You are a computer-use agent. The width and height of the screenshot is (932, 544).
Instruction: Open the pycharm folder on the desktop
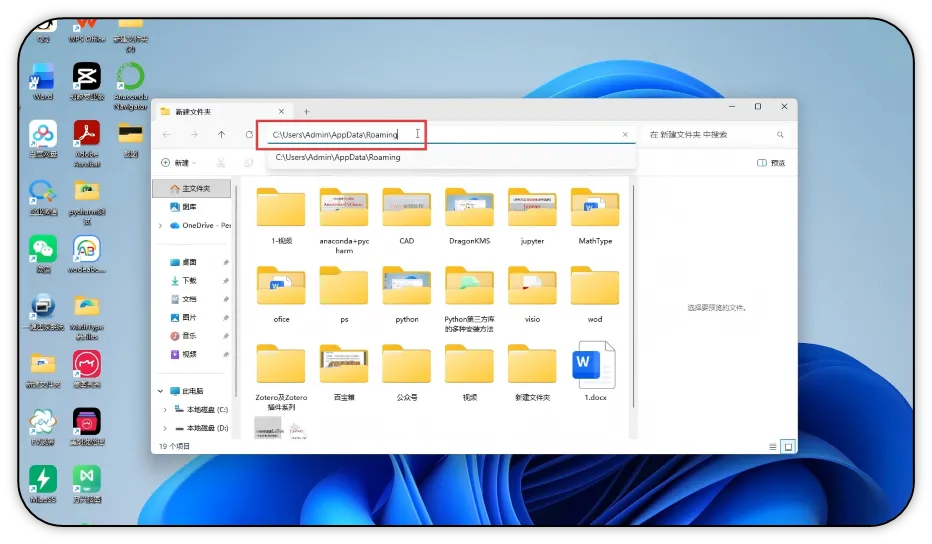click(x=87, y=203)
